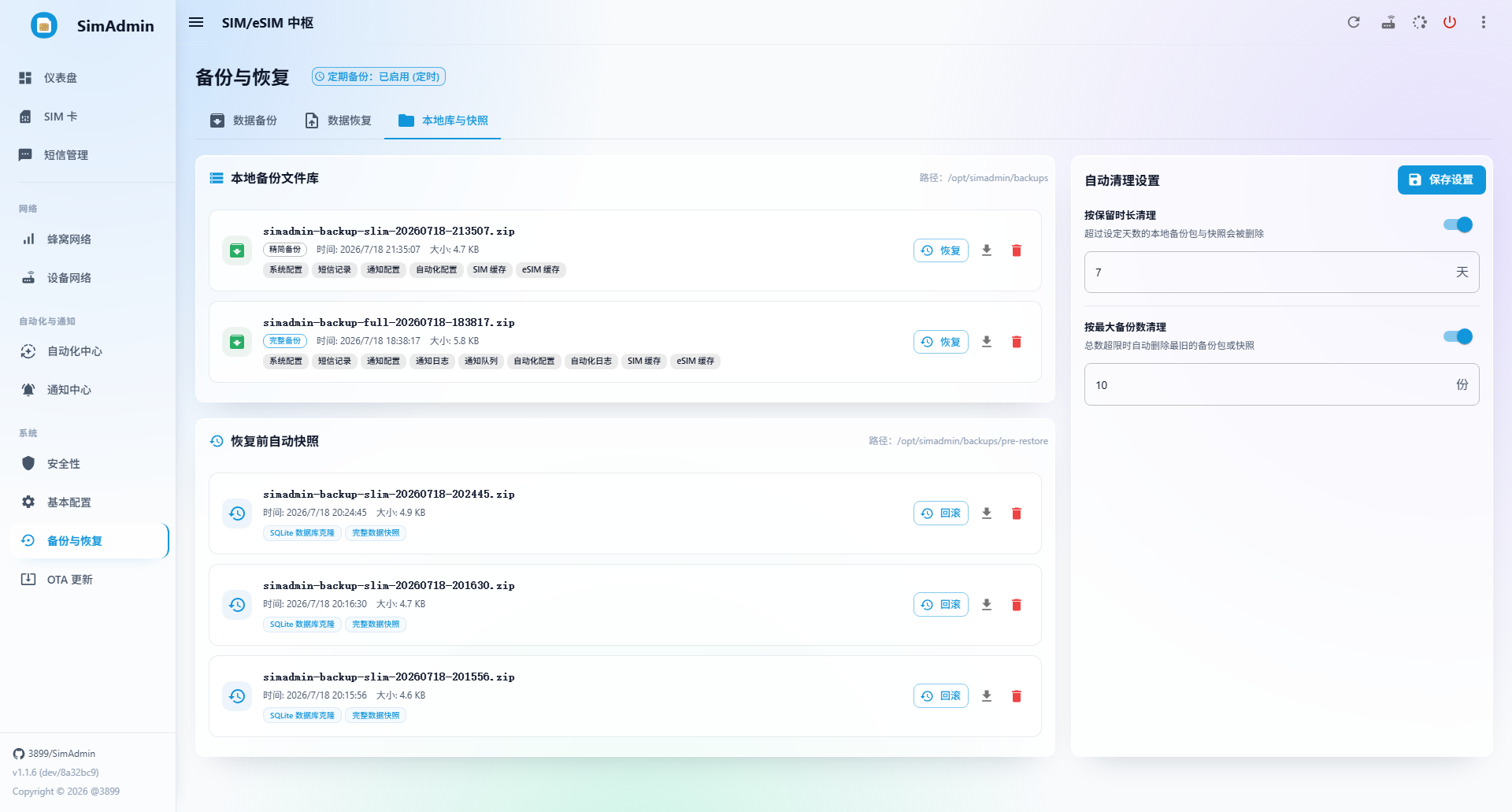1512x812 pixels.
Task: Roll back to snapshot 20260718-202445
Action: (941, 514)
